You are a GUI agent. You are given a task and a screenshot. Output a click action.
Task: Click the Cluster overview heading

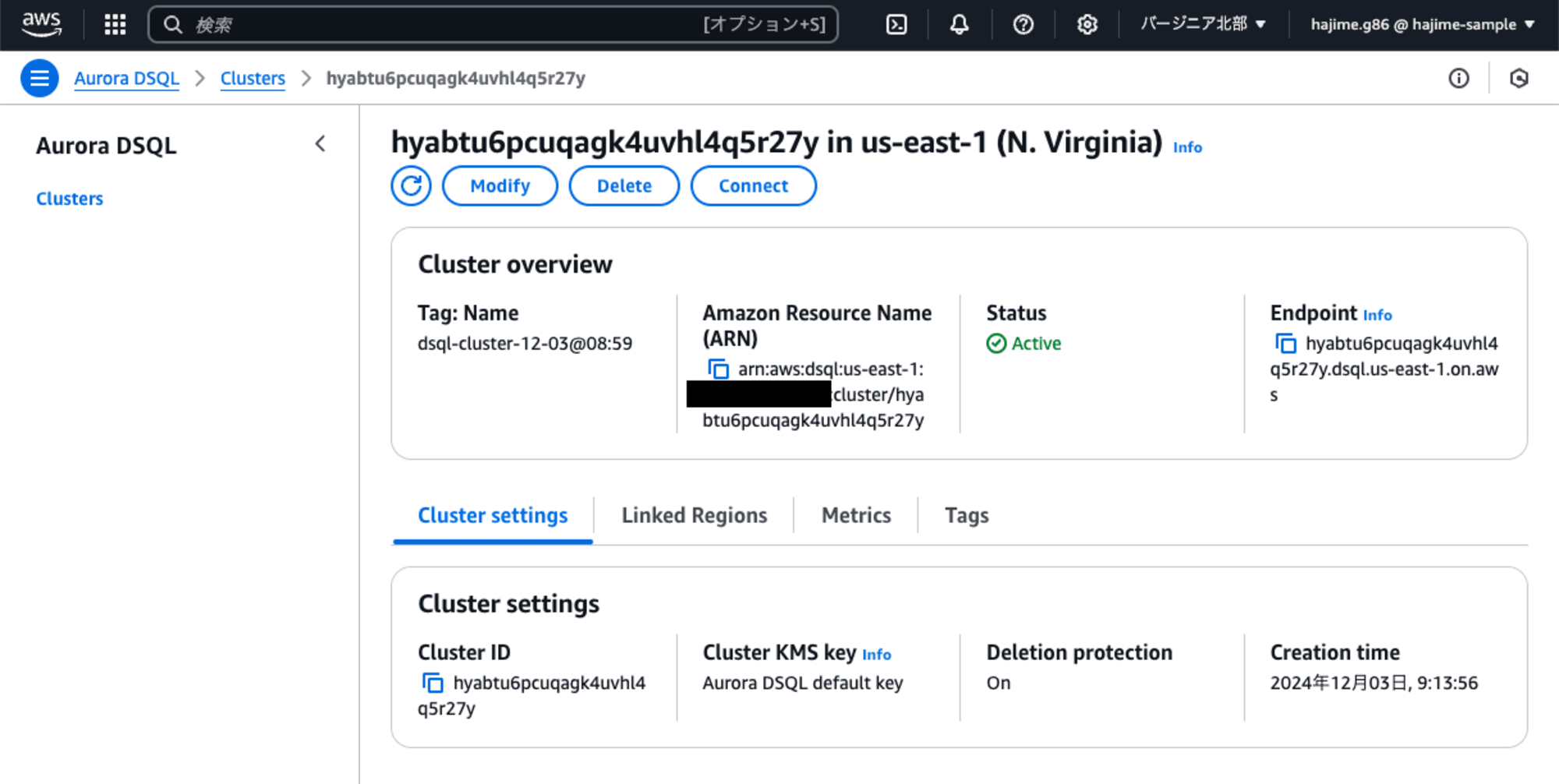tap(514, 264)
